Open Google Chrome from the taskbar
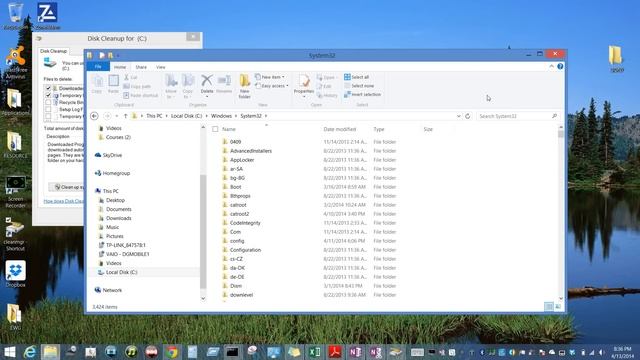The image size is (640, 360). click(172, 352)
